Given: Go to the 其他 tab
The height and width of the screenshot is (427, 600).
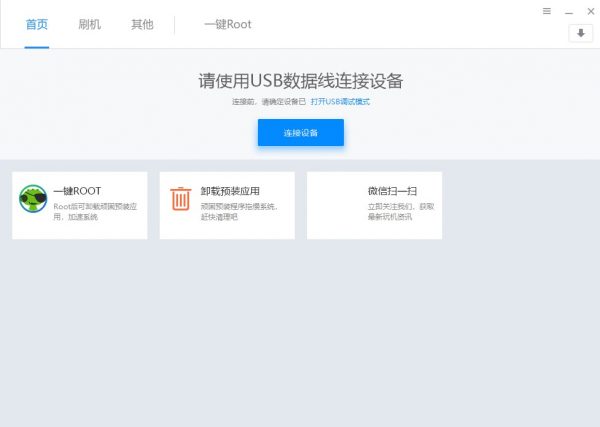Looking at the screenshot, I should pos(142,24).
